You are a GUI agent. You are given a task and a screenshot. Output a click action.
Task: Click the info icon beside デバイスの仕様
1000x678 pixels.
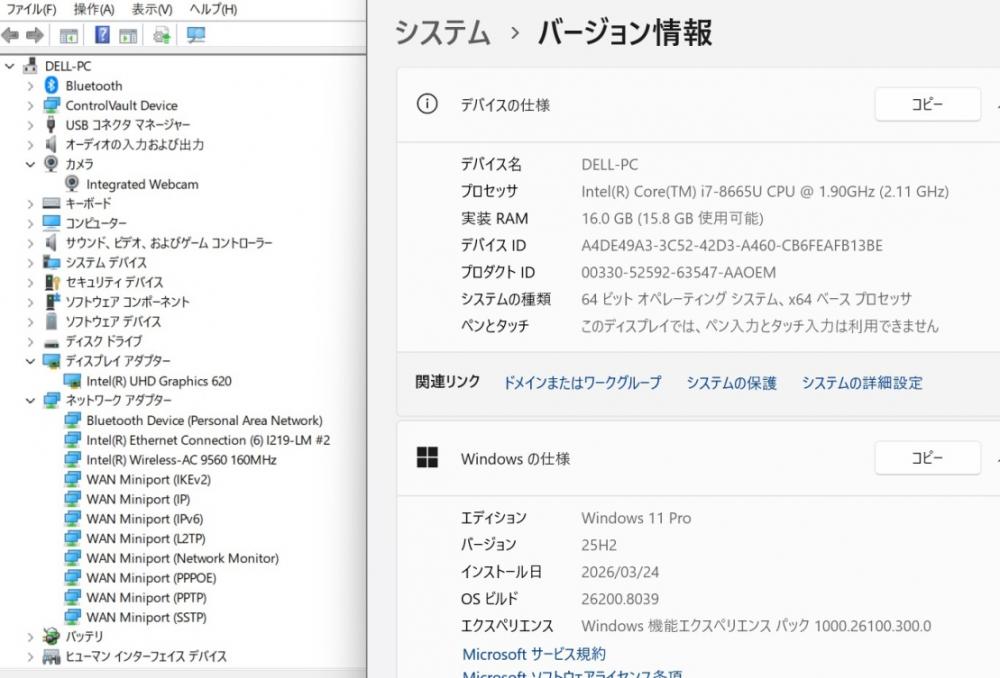click(x=427, y=103)
